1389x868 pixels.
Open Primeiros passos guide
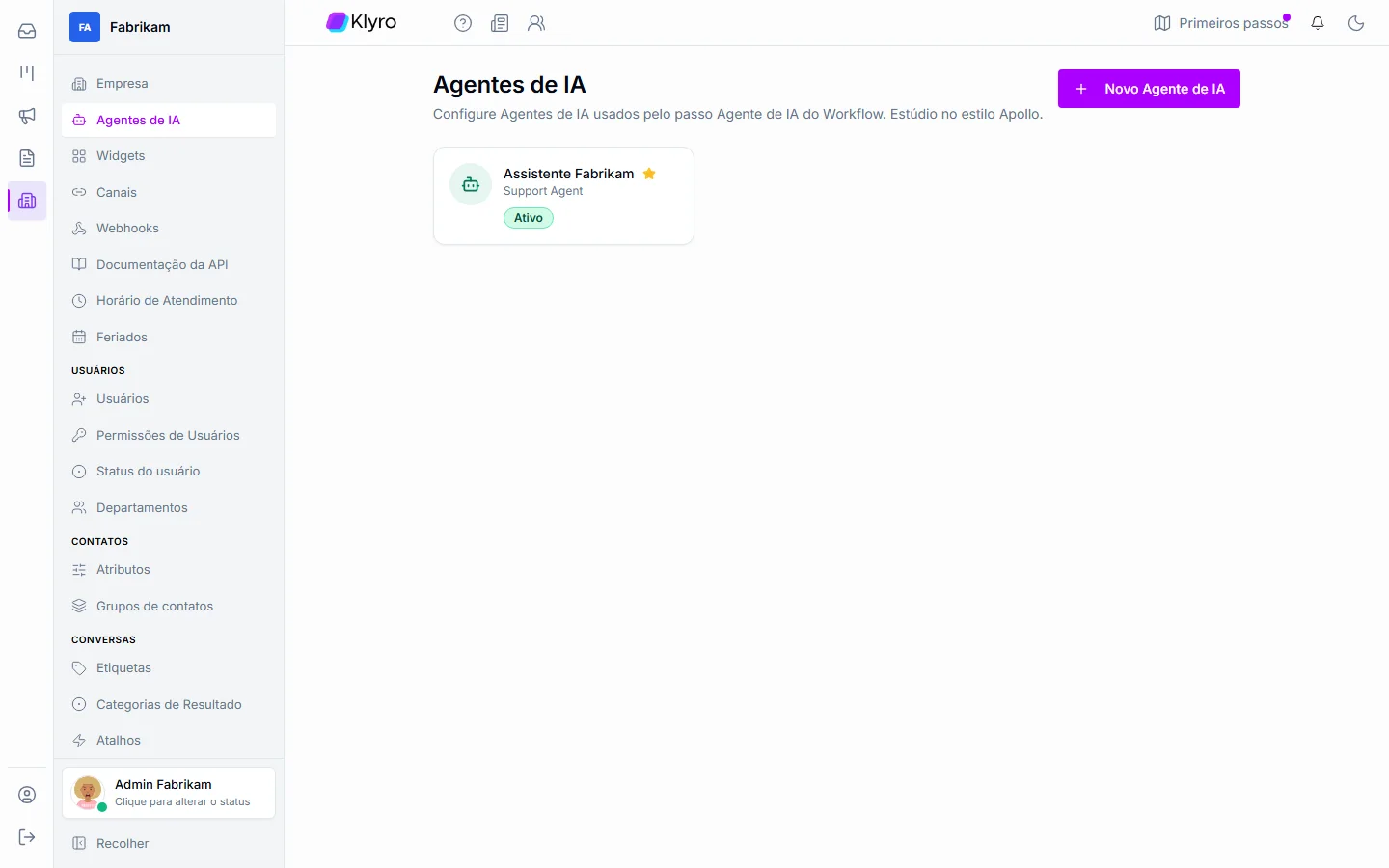(1221, 23)
